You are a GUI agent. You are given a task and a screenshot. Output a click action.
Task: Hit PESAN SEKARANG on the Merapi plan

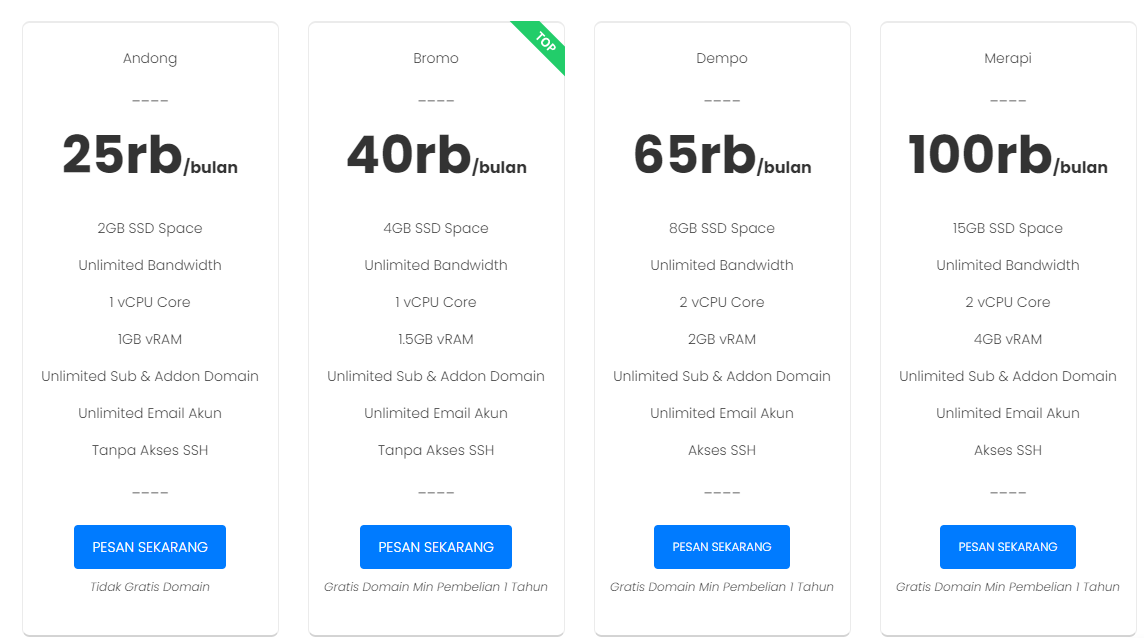[x=1008, y=547]
